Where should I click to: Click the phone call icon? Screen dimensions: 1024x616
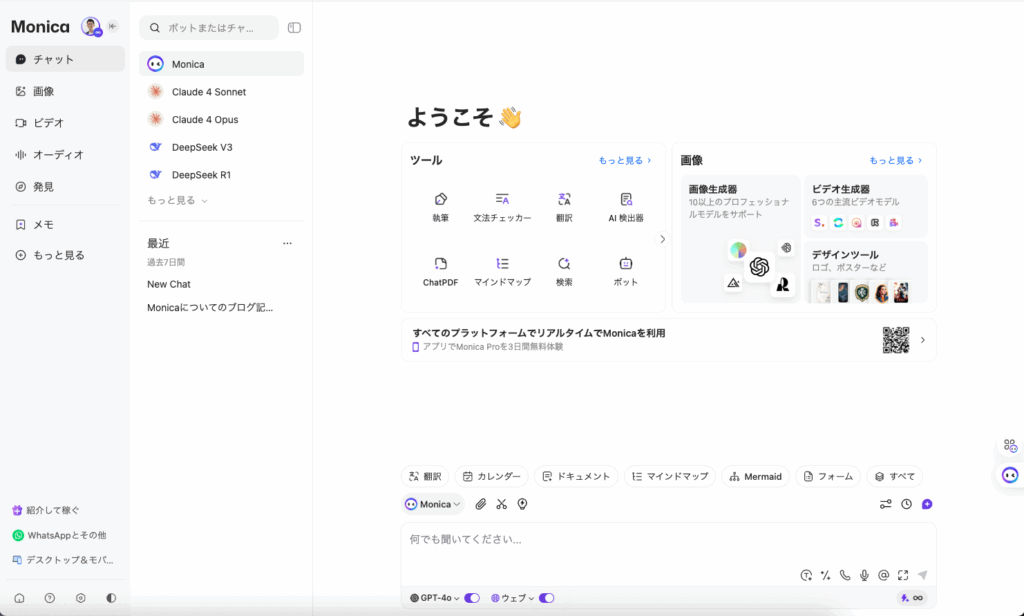point(845,575)
